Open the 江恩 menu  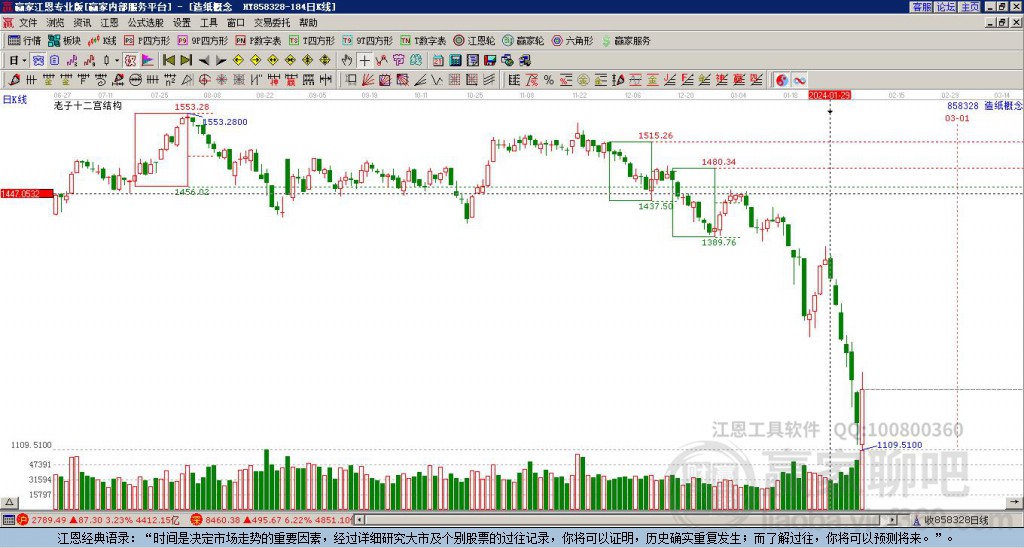(109, 23)
